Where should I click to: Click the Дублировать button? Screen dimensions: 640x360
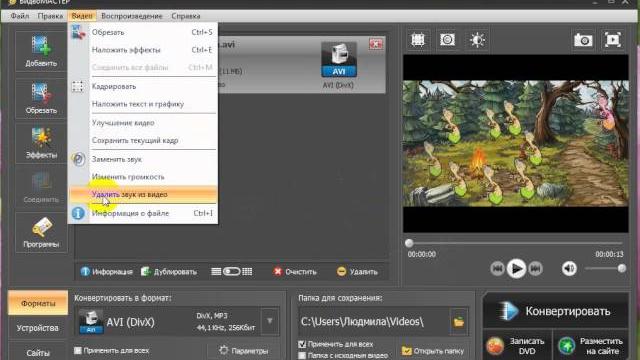(169, 272)
